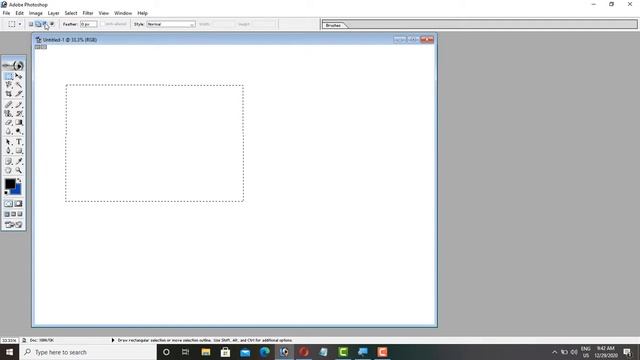Select the Paintbrush tool
Viewport: 640px width, 360px height.
(19, 104)
